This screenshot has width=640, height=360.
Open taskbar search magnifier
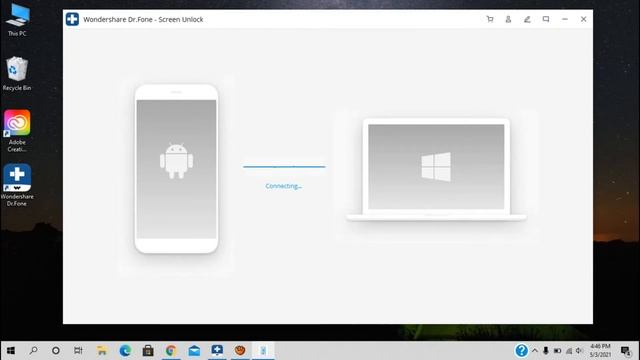[33, 351]
